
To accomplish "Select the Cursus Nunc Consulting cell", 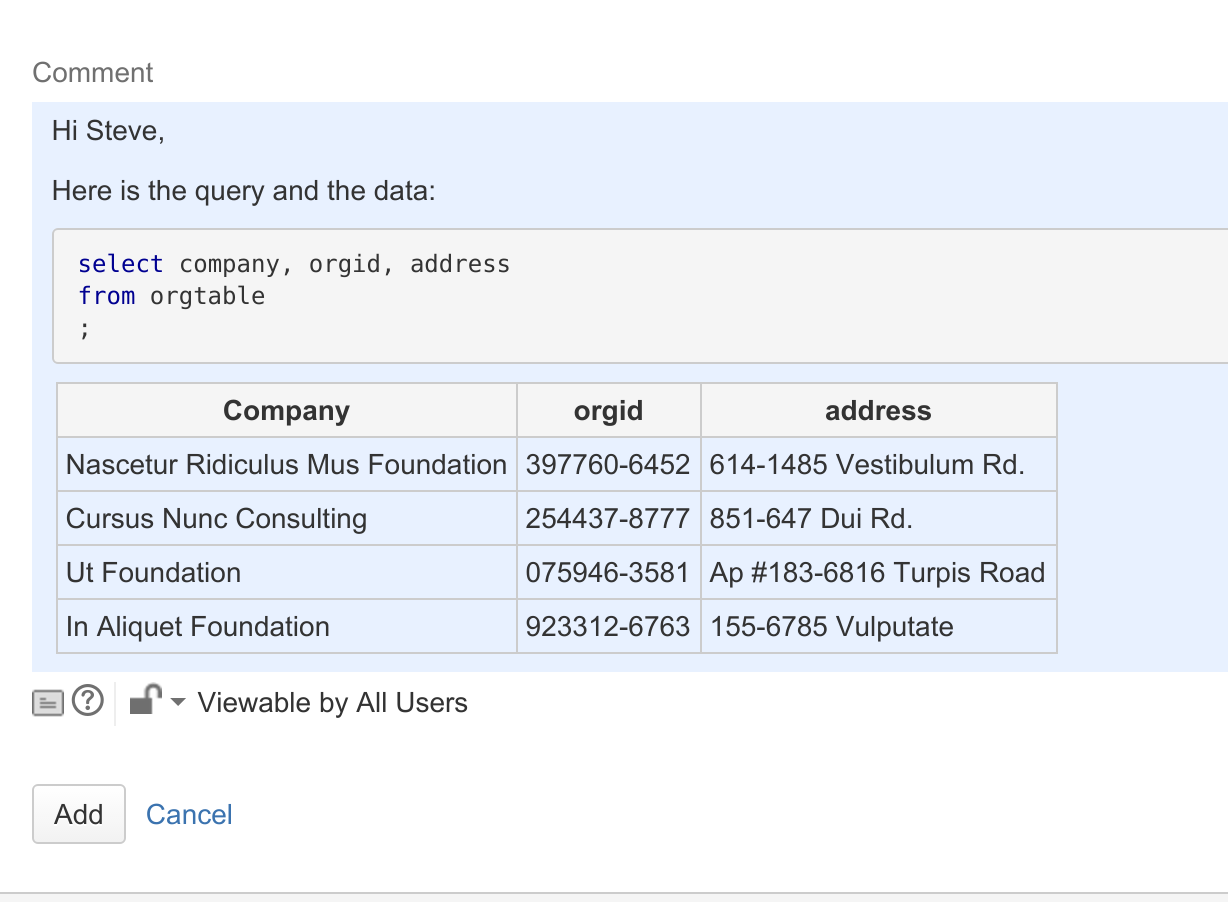I will tap(287, 518).
